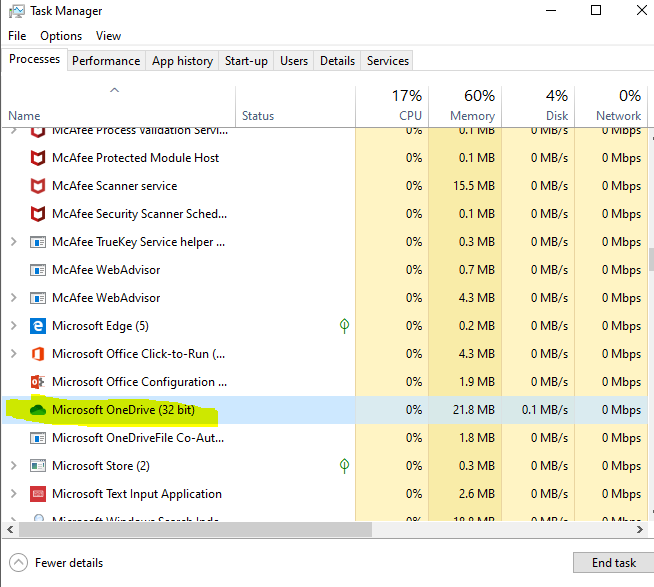Viewport: 654px width, 587px height.
Task: Collapse view with the Fewer details arrow
Action: point(18,563)
